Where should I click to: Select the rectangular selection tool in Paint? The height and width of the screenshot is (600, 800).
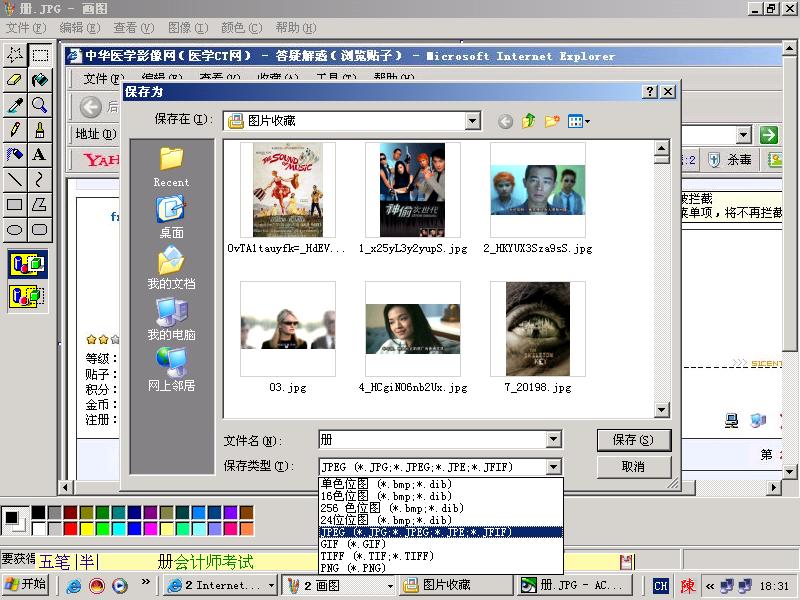[40, 54]
